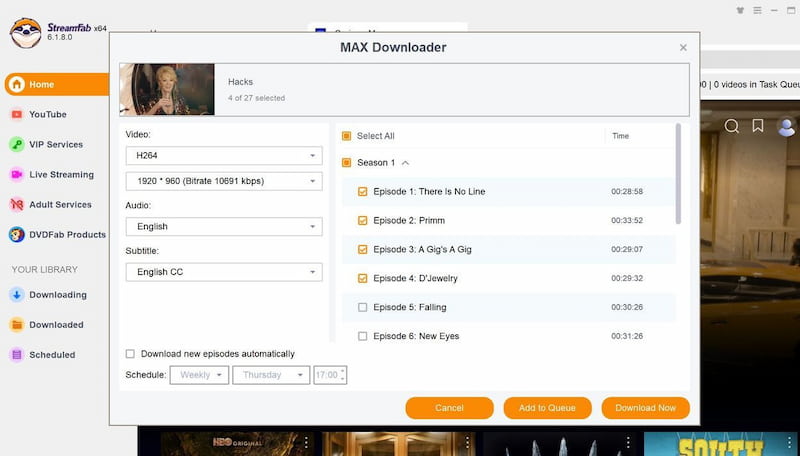Viewport: 800px width, 456px height.
Task: Open the Downloaded folder icon
Action: point(17,325)
